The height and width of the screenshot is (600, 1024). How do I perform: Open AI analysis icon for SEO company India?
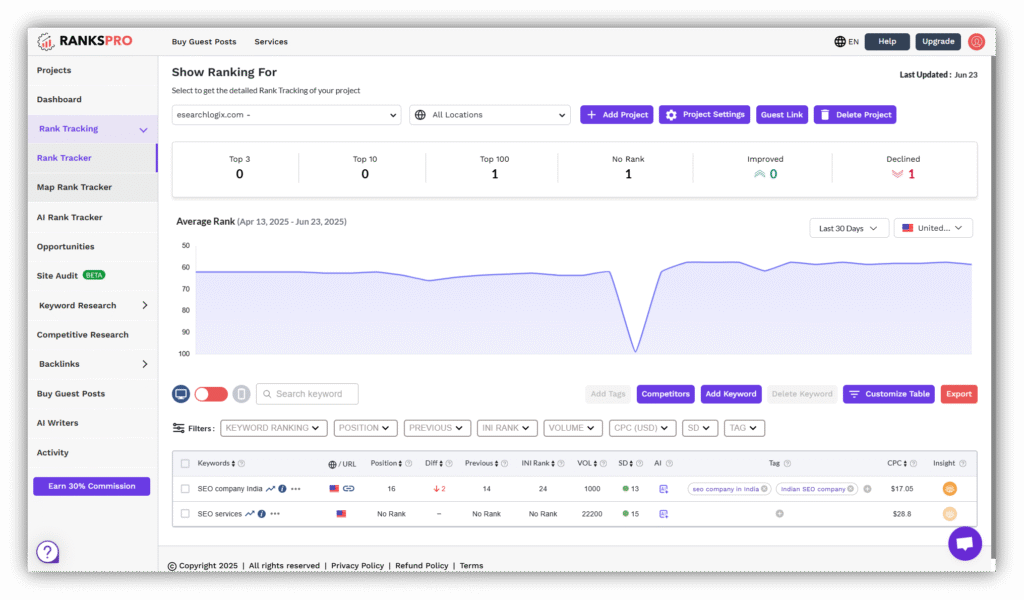point(664,488)
